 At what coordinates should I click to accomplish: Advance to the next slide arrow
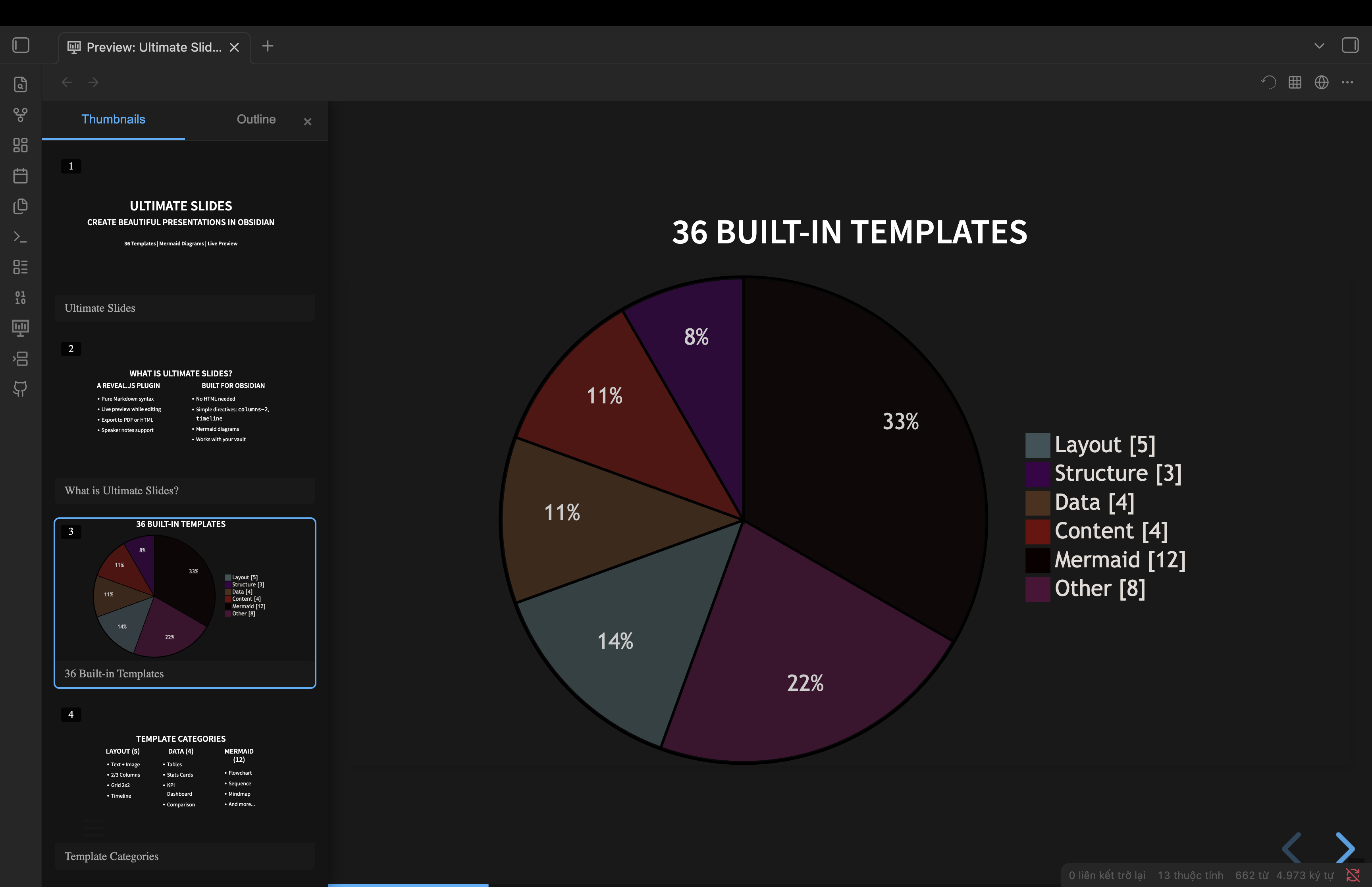tap(1345, 848)
